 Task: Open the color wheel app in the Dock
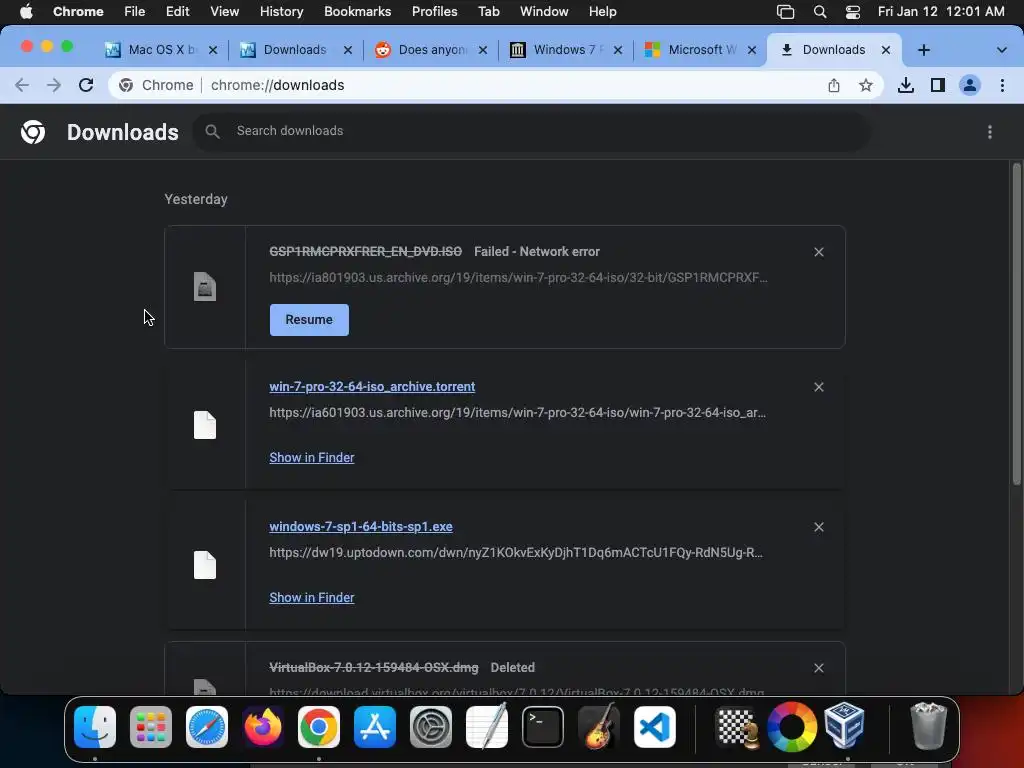pos(792,727)
